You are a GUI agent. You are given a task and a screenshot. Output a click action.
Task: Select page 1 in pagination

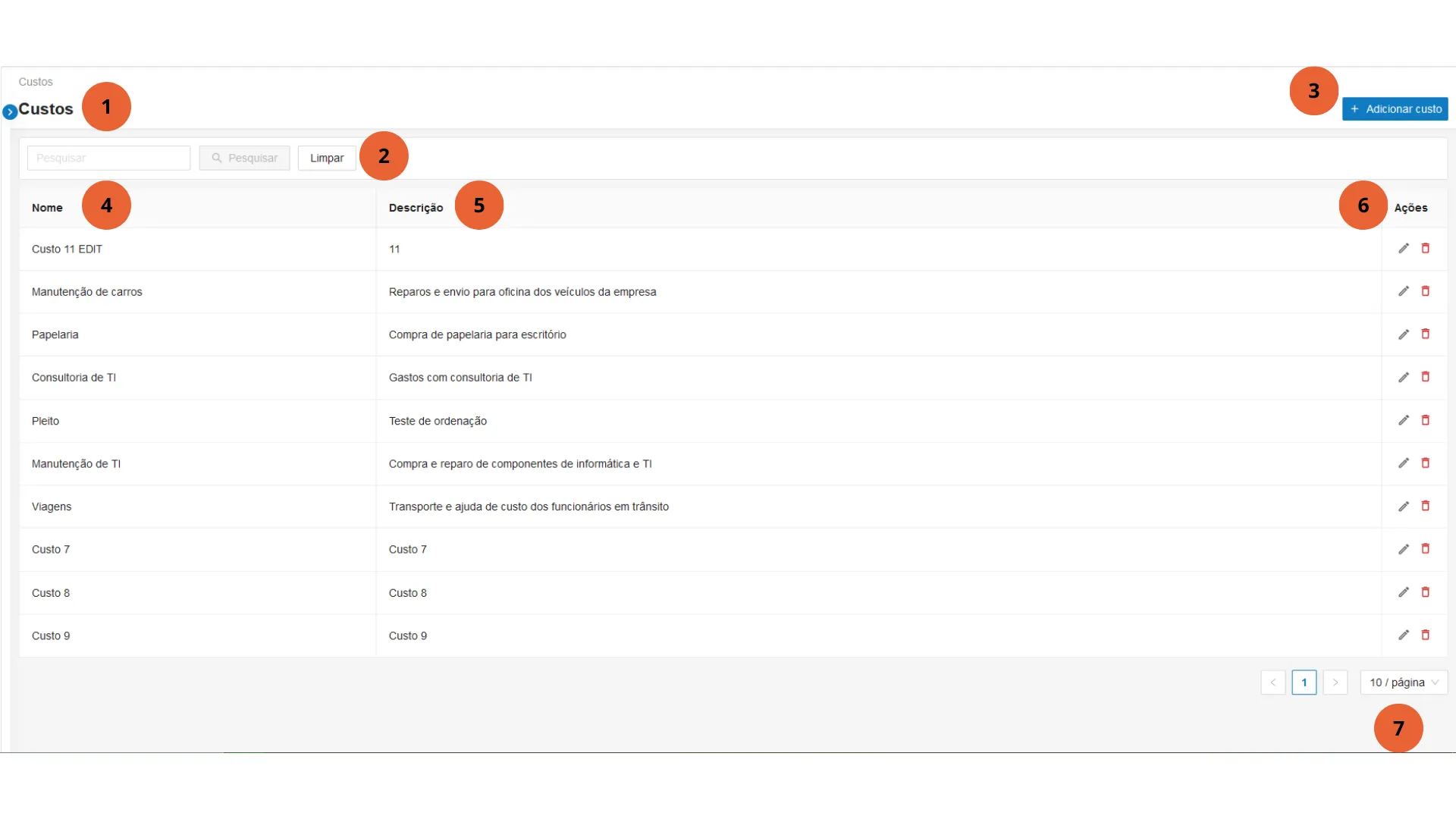tap(1304, 682)
